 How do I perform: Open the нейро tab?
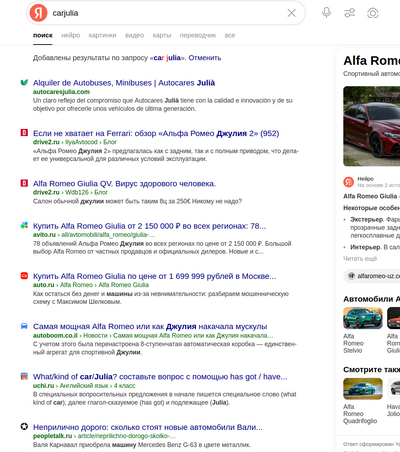point(71,35)
